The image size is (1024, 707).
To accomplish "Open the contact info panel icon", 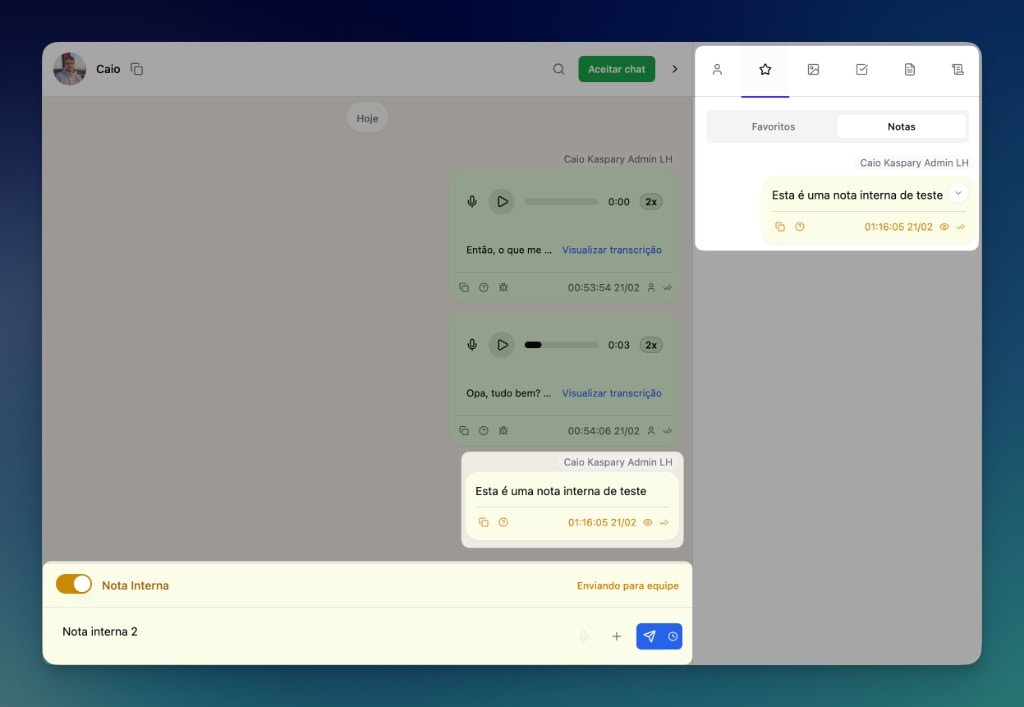I will [x=717, y=70].
